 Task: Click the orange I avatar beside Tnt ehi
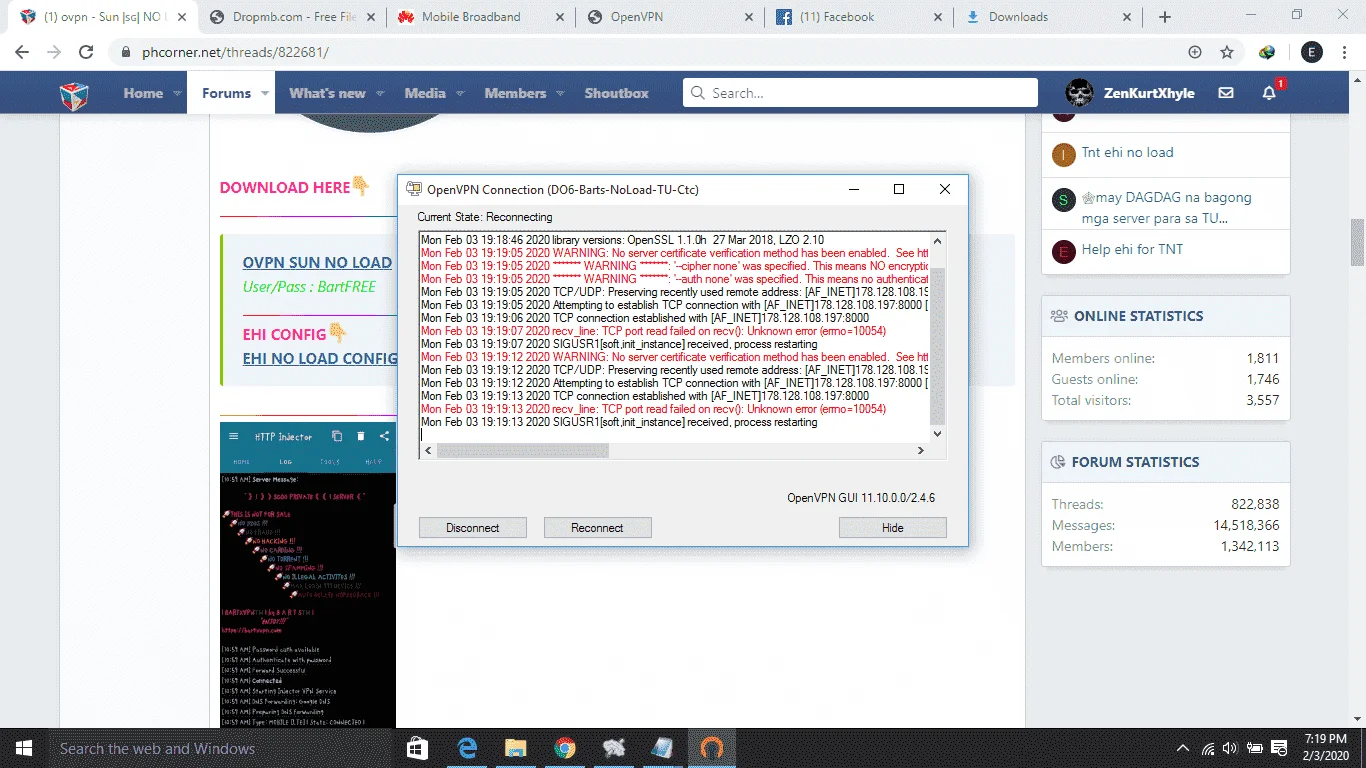coord(1063,154)
